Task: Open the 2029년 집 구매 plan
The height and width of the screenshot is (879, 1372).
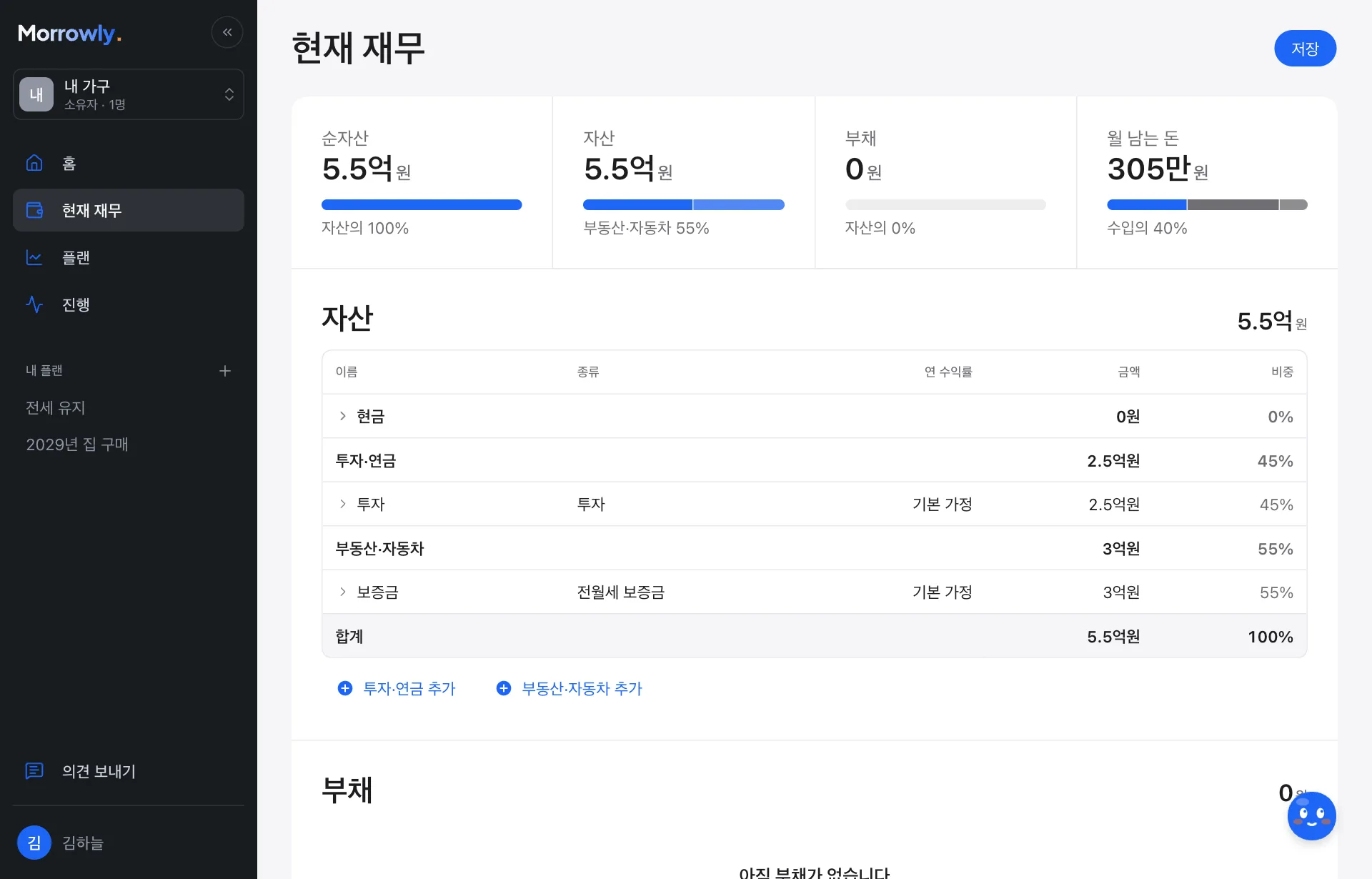Action: pyautogui.click(x=77, y=444)
